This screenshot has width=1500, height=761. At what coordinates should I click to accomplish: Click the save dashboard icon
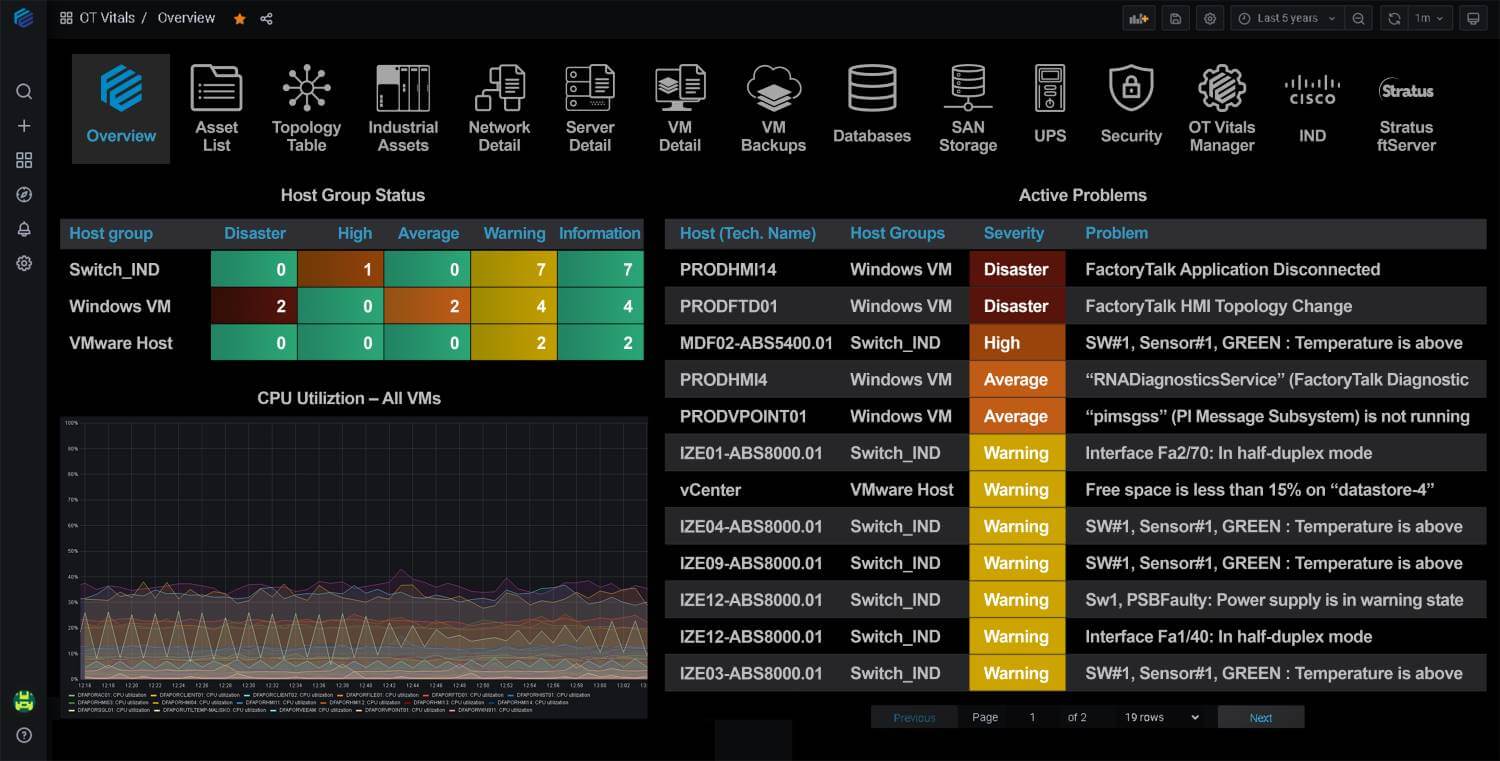tap(1176, 18)
